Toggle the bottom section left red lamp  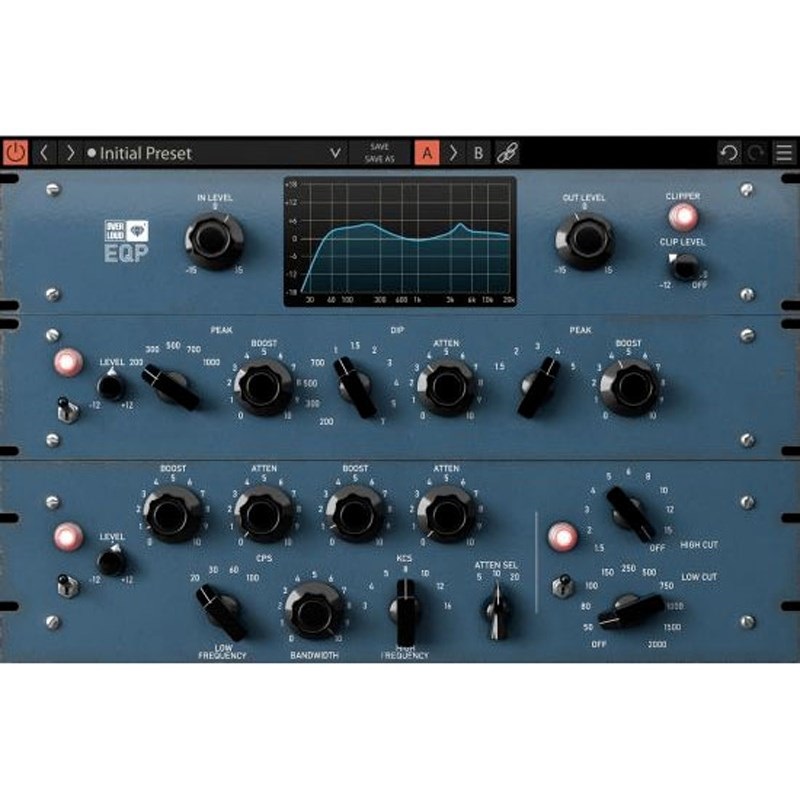pyautogui.click(x=68, y=537)
